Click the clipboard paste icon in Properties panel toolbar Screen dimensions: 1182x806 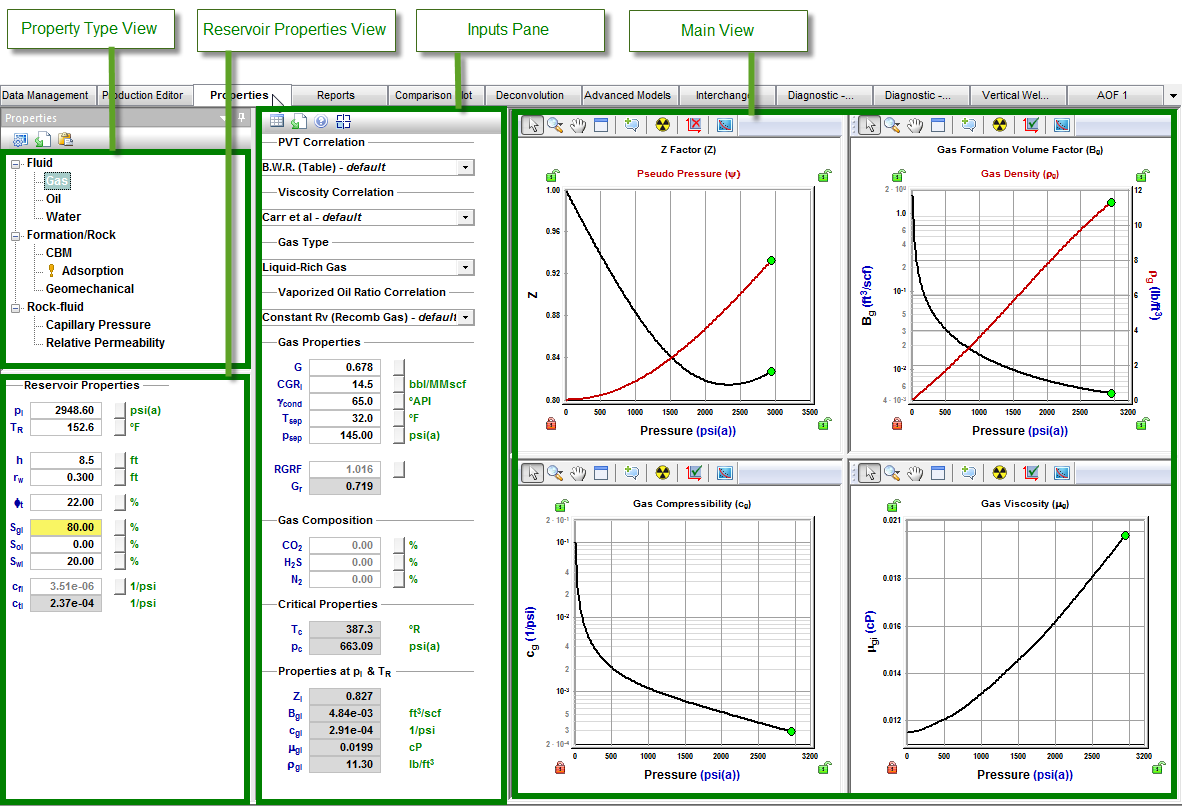point(65,140)
